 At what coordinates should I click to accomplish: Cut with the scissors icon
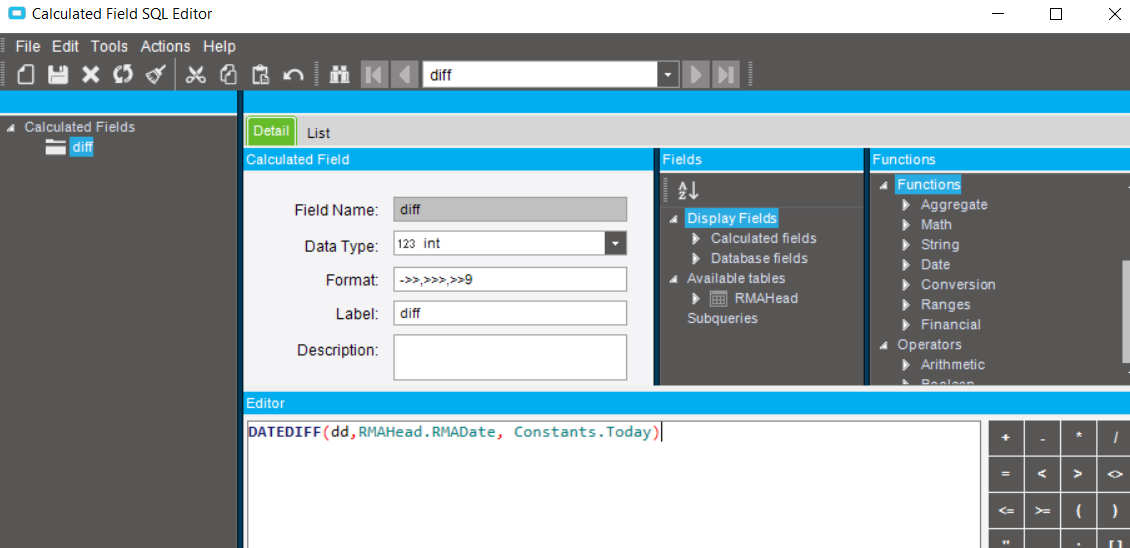[195, 74]
